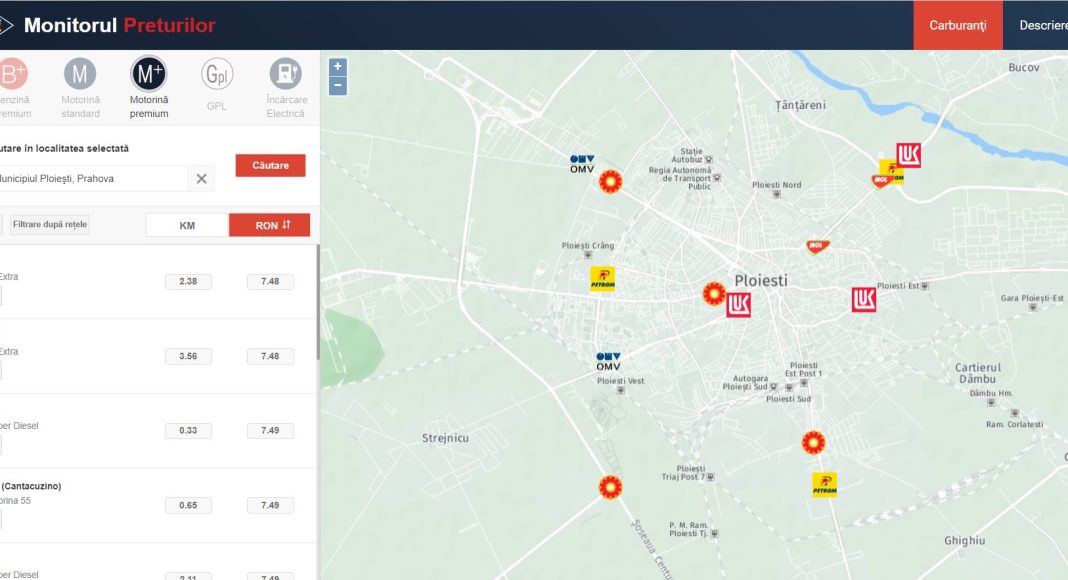Screen dimensions: 1068x580
Task: Click the 7.49 price in the Cantacuzino row
Action: [x=270, y=505]
